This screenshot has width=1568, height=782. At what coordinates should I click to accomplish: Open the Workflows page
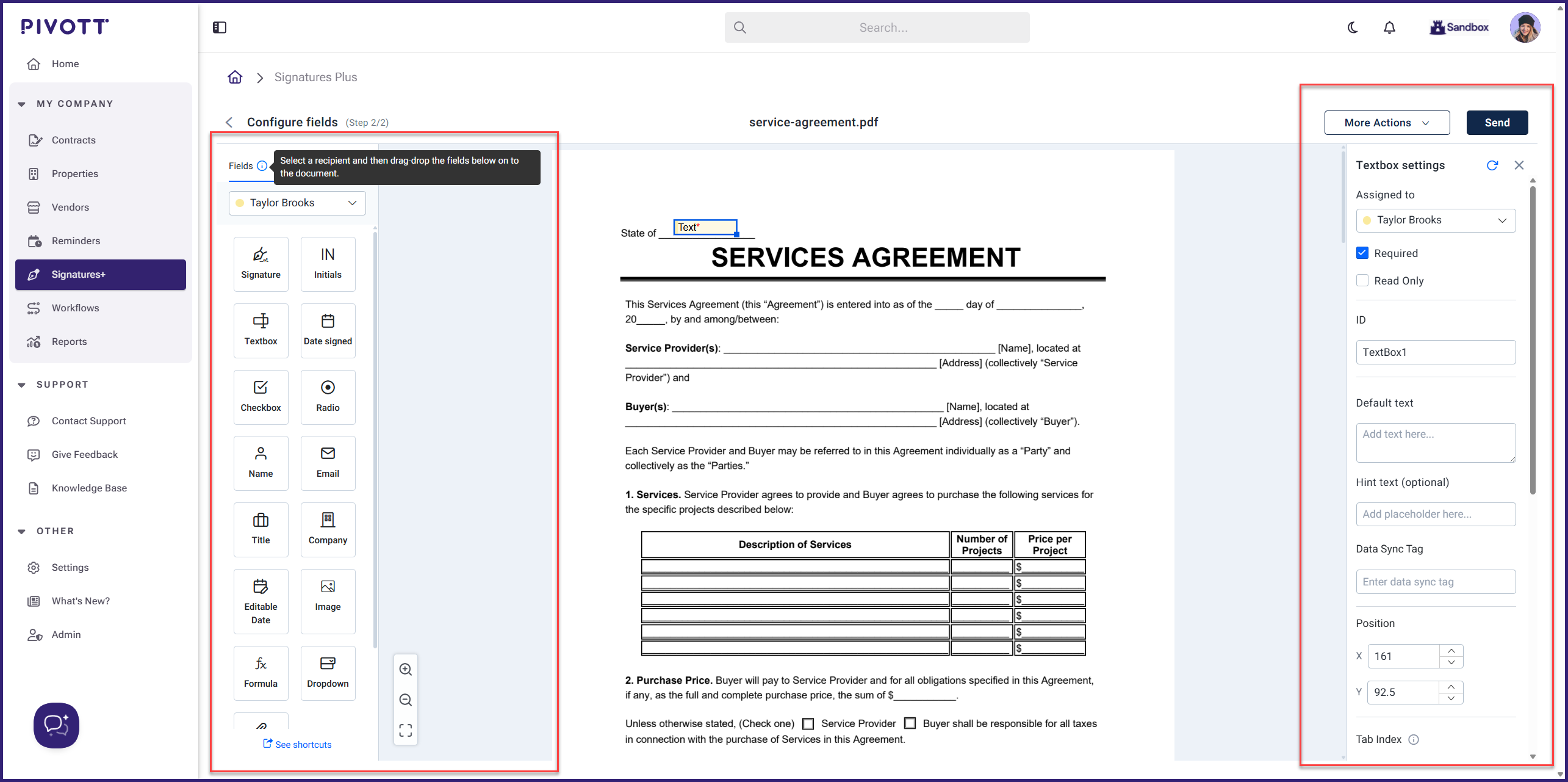pos(101,308)
